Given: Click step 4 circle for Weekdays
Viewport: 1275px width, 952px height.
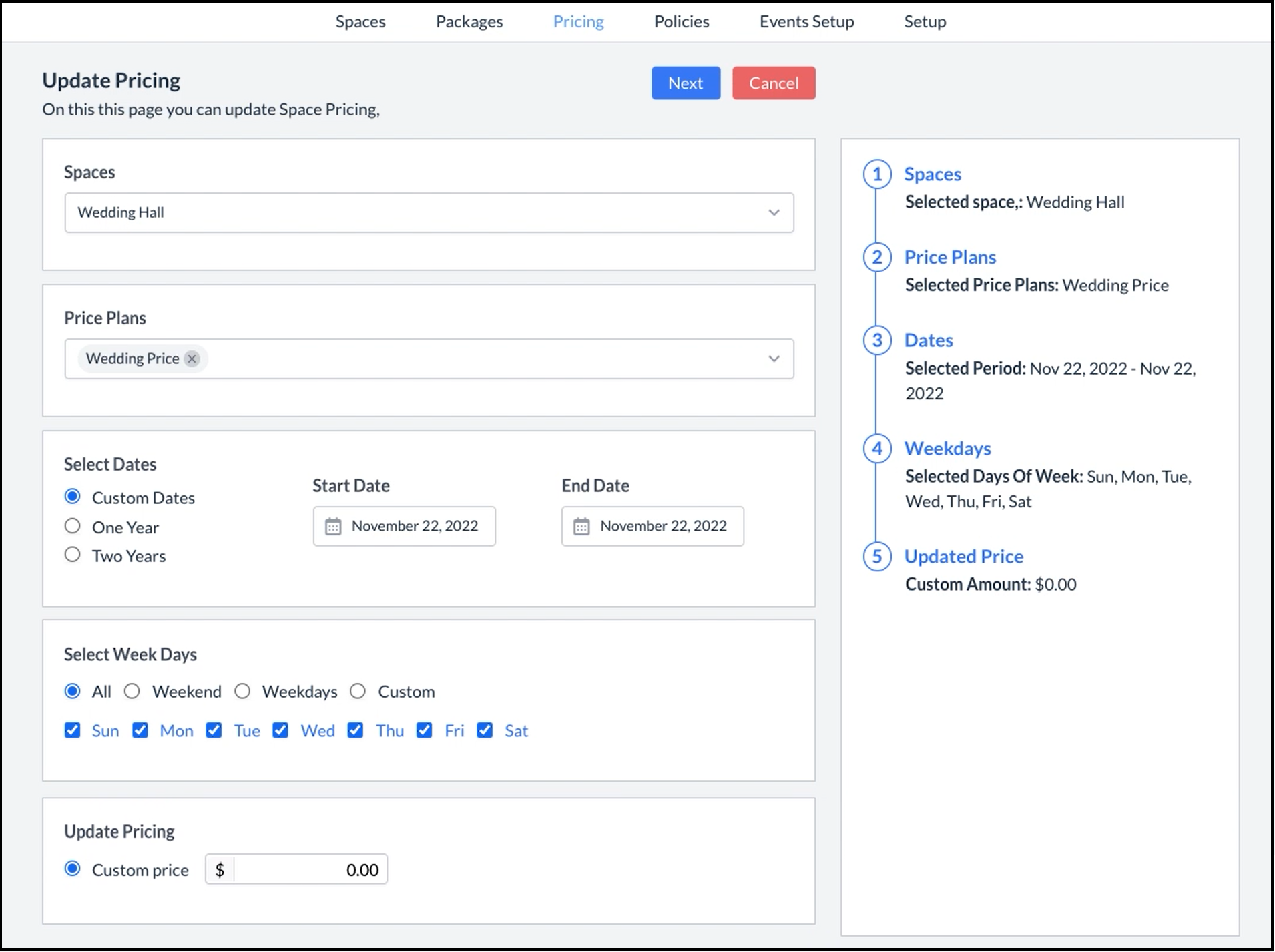Looking at the screenshot, I should (x=877, y=449).
